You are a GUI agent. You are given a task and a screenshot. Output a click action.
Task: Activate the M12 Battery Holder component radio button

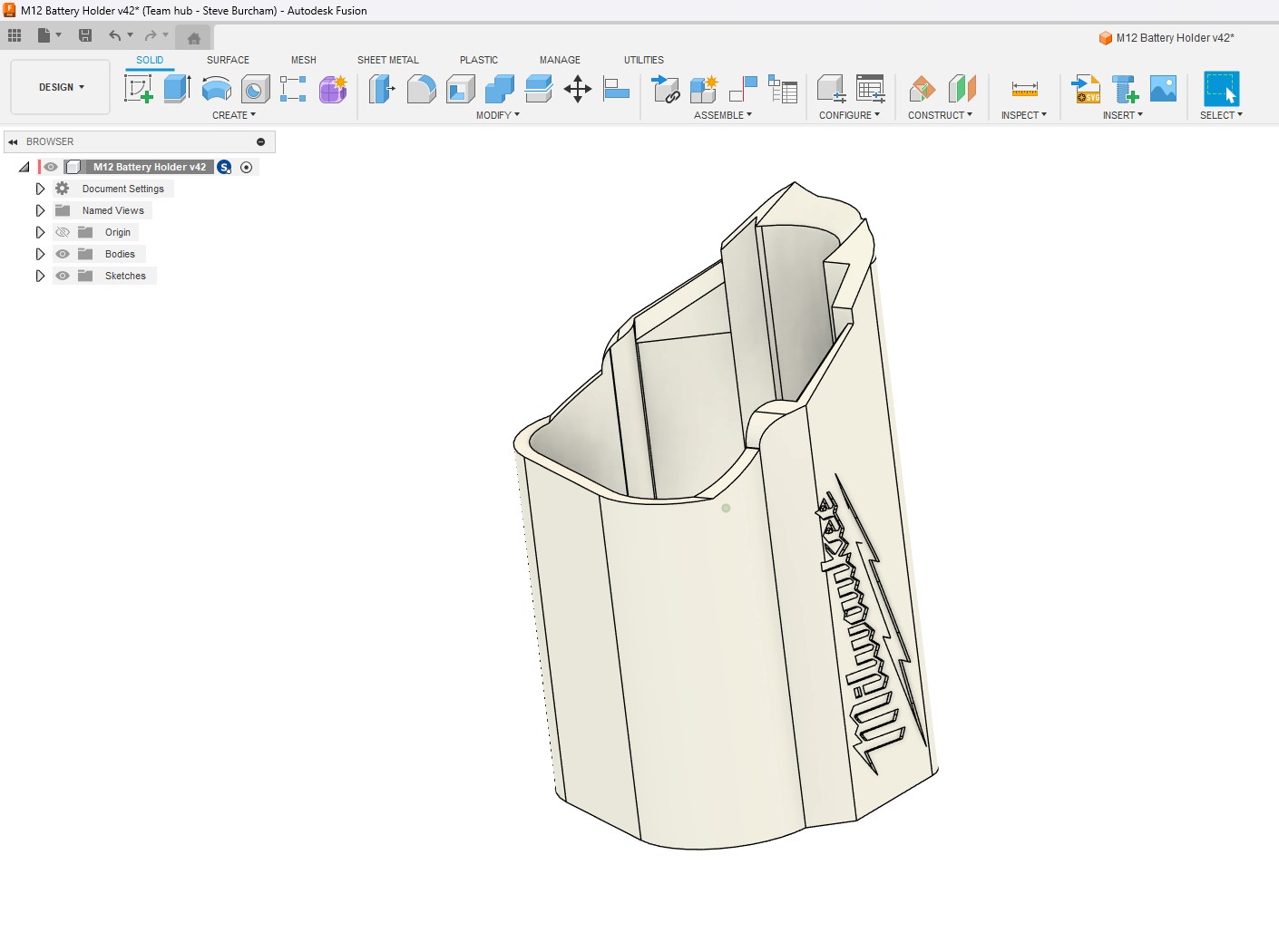pyautogui.click(x=246, y=167)
